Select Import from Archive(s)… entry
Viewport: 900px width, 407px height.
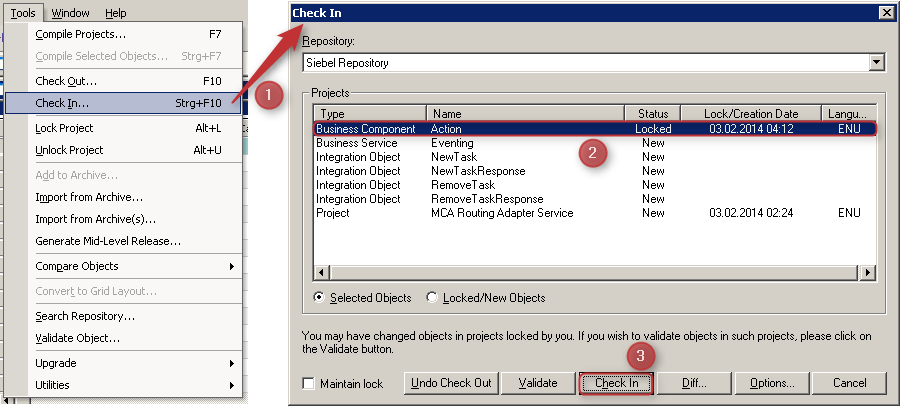123,219
